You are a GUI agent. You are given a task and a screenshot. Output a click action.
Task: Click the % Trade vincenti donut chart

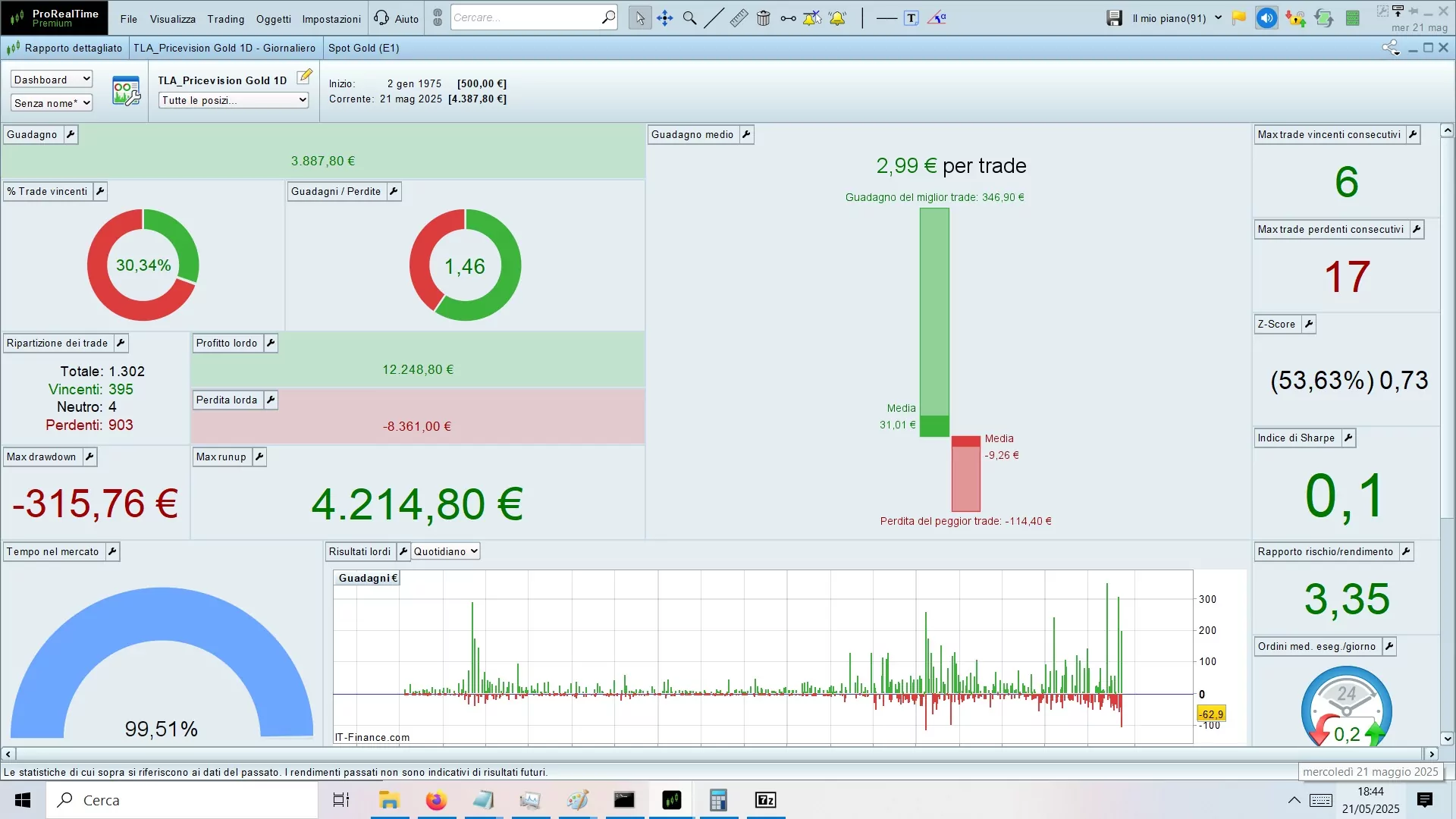pos(143,265)
